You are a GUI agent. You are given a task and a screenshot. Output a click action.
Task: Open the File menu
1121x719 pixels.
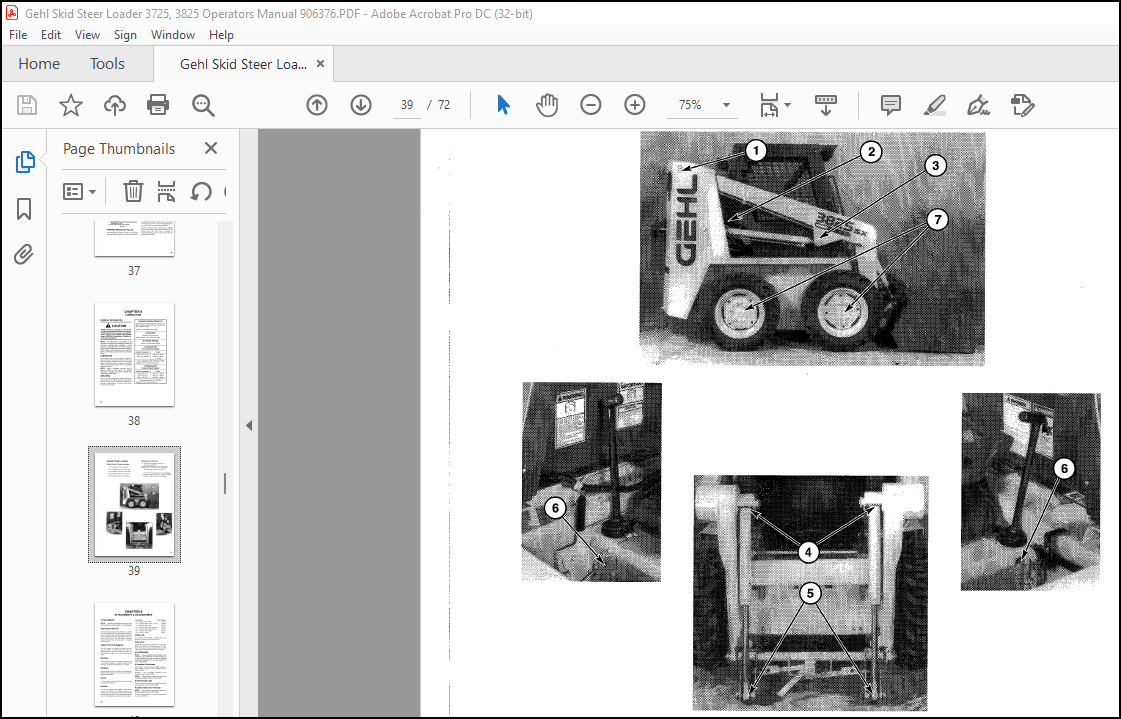[x=18, y=34]
